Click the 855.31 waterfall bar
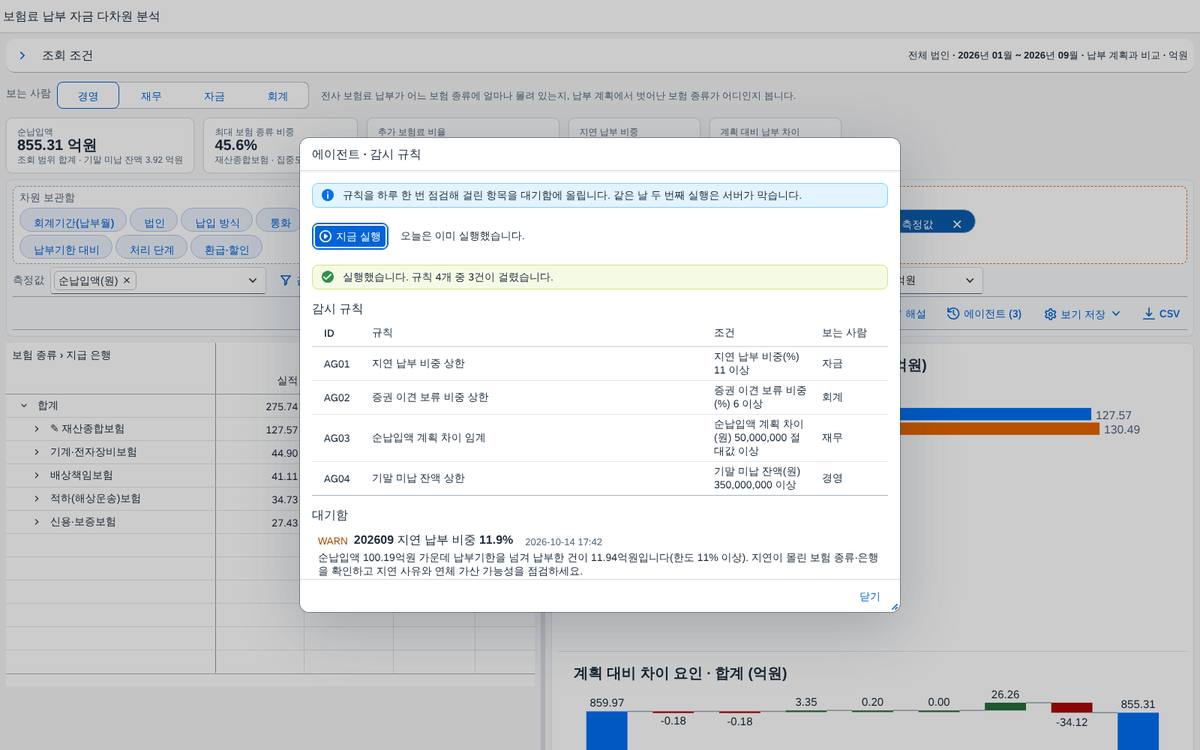 tap(1138, 730)
